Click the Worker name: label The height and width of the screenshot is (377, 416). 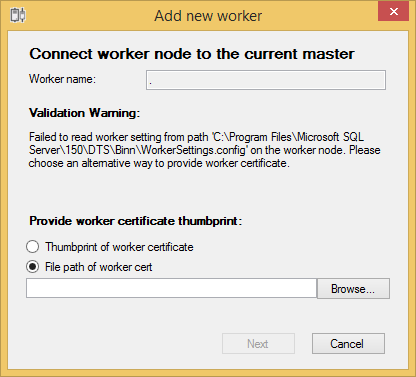tap(62, 79)
